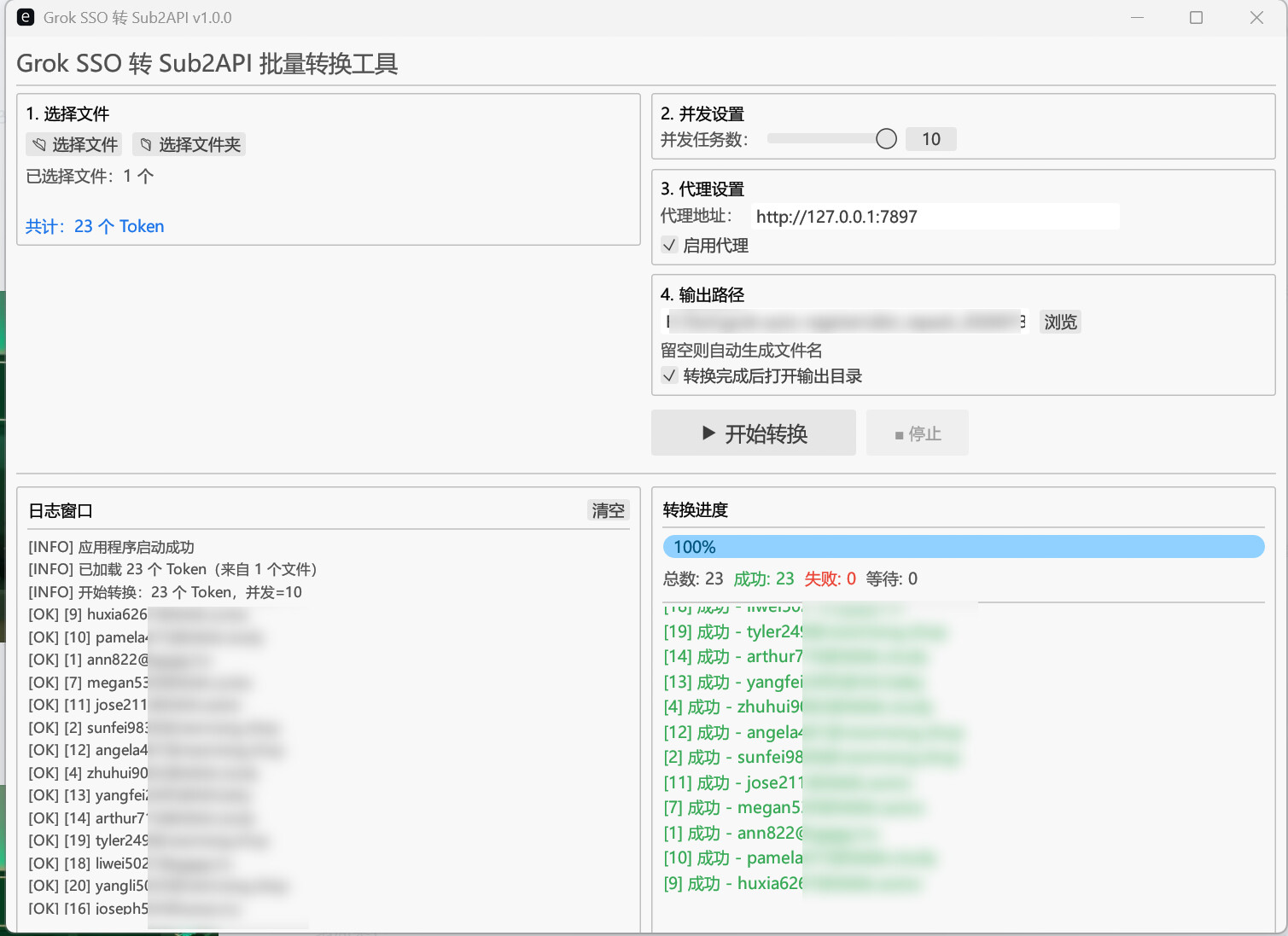
Task: Click the 100% progress bar
Action: (x=964, y=547)
